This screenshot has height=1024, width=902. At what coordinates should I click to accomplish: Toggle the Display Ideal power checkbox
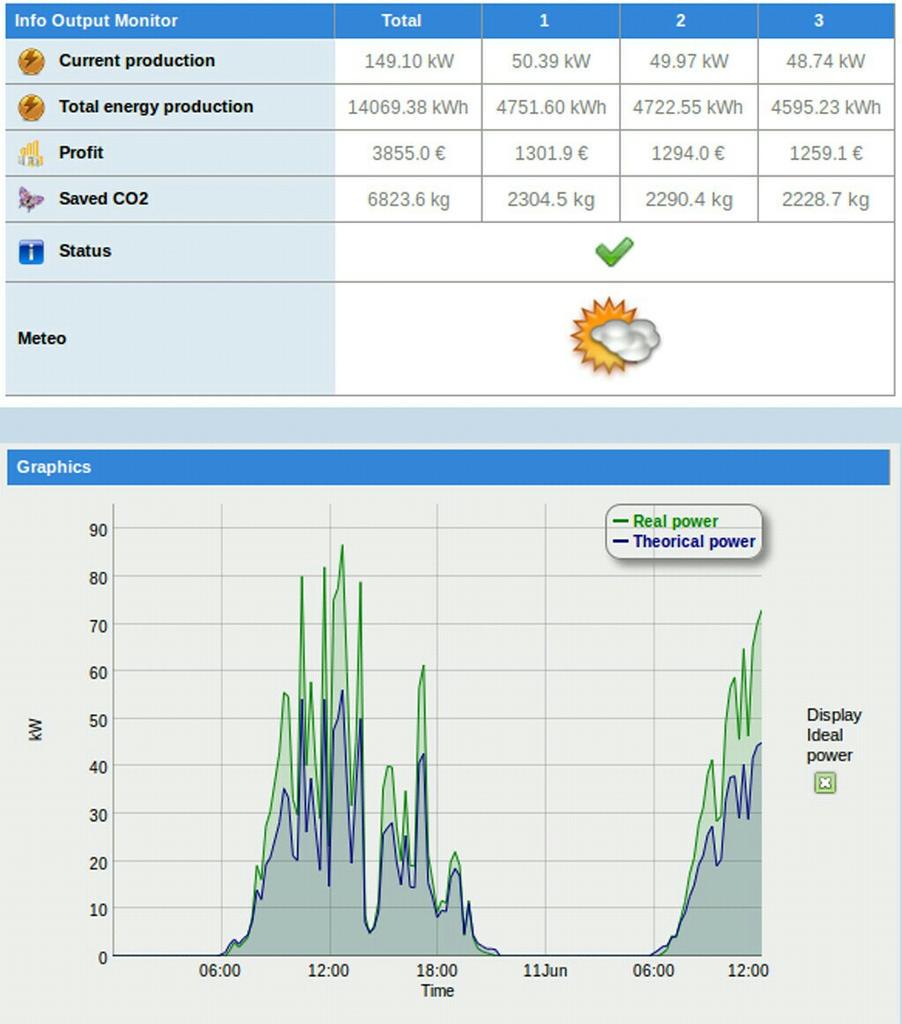(x=825, y=782)
